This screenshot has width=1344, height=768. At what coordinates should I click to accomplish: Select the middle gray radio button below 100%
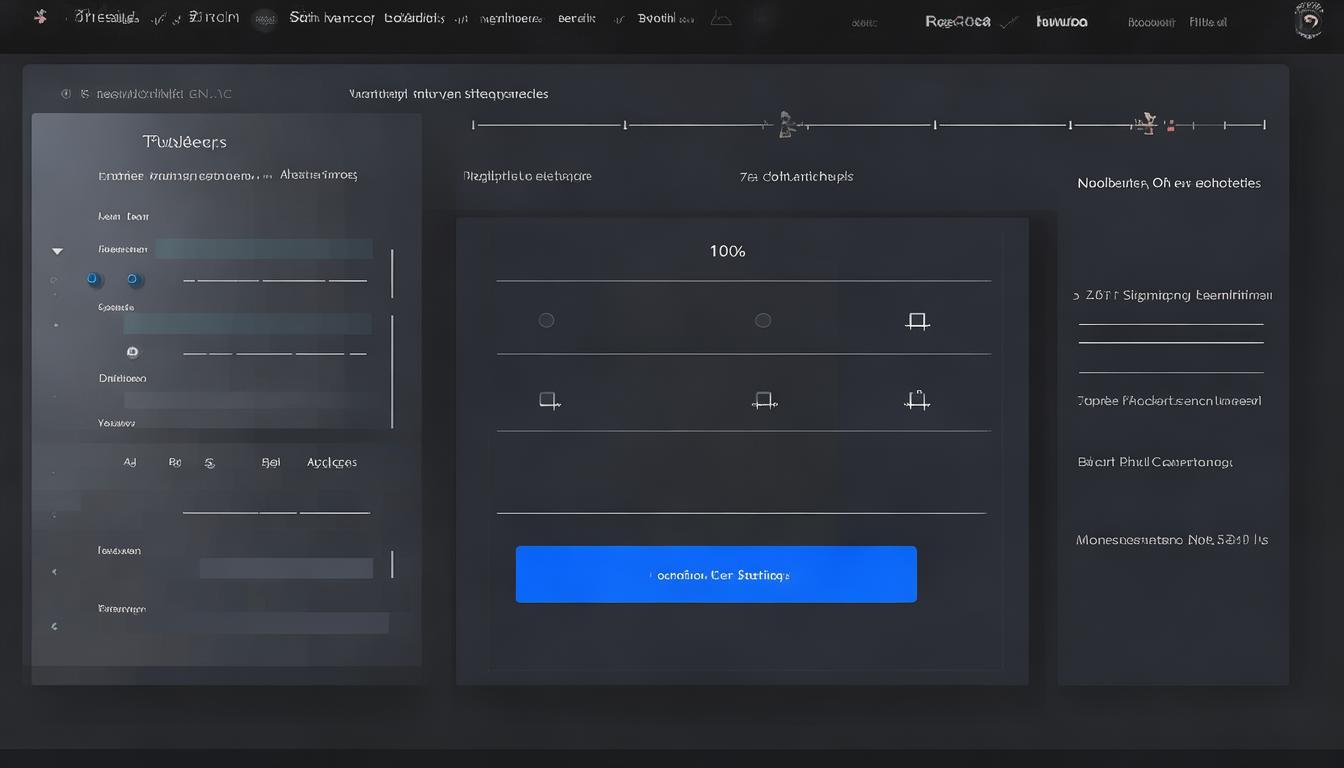[x=763, y=320]
